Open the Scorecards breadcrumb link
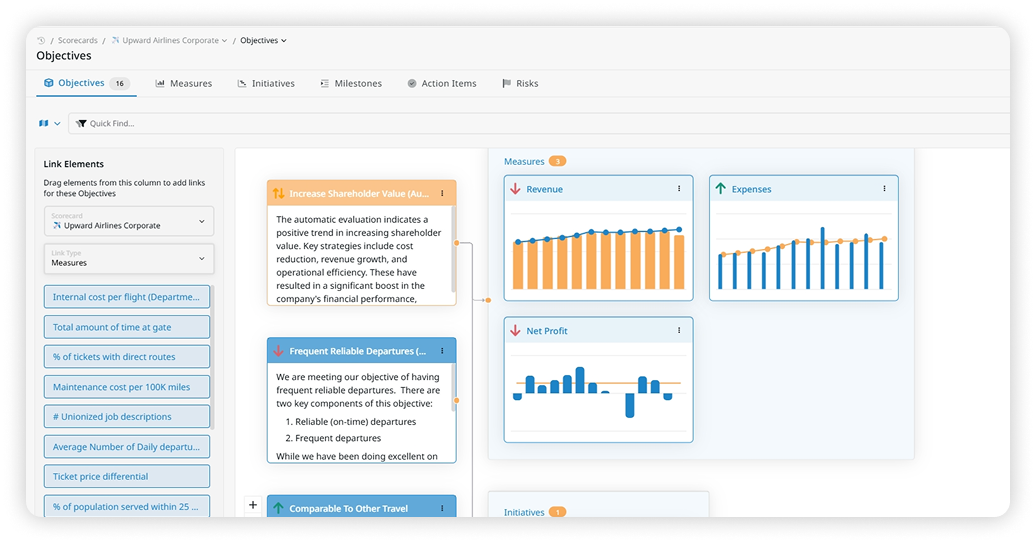This screenshot has height=543, width=1036. (77, 40)
